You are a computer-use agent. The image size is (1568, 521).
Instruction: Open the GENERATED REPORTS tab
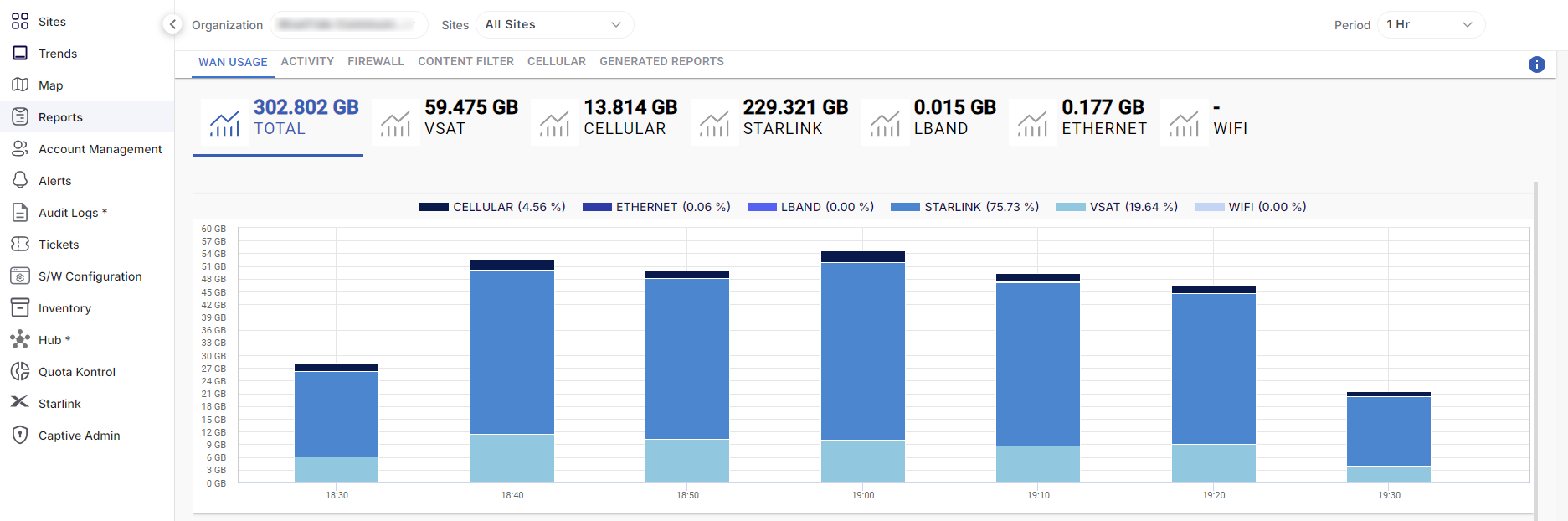(x=661, y=61)
